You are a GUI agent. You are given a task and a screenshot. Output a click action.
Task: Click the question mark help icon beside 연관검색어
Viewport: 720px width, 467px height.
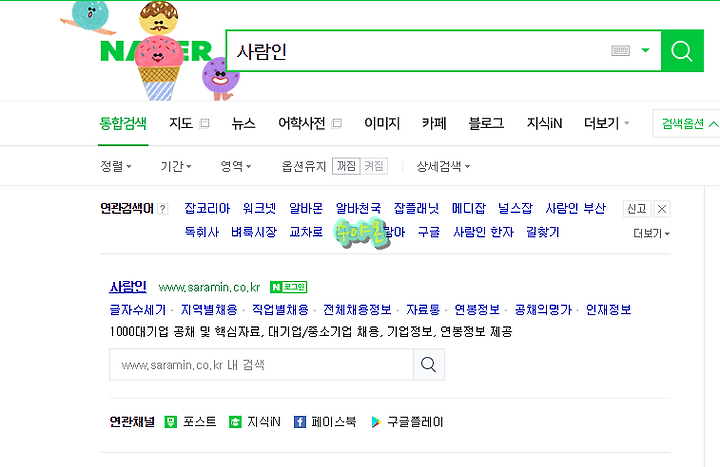163,209
